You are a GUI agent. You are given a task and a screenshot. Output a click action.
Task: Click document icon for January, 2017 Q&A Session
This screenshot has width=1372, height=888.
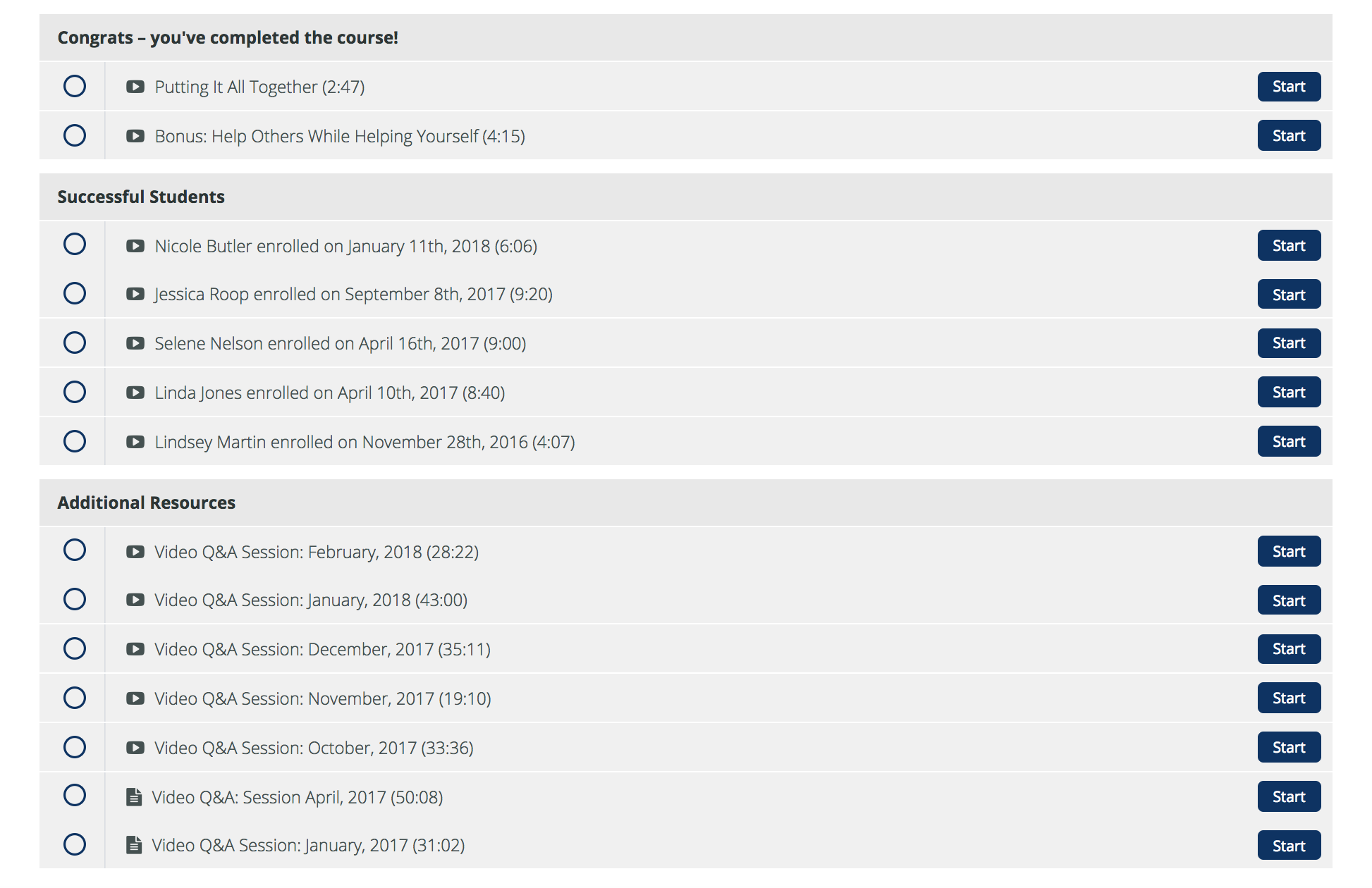134,845
